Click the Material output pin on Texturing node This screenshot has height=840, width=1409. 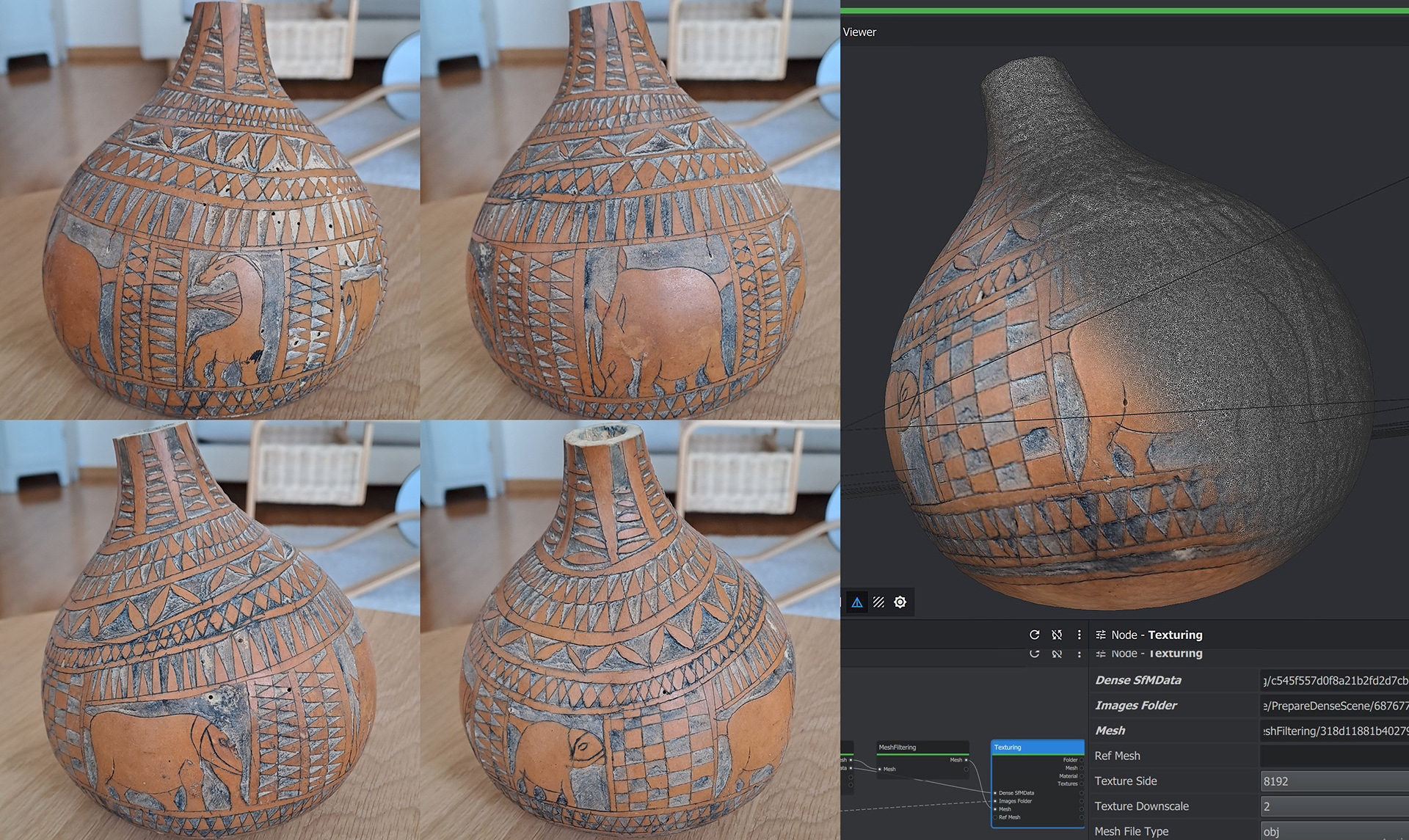(1082, 776)
